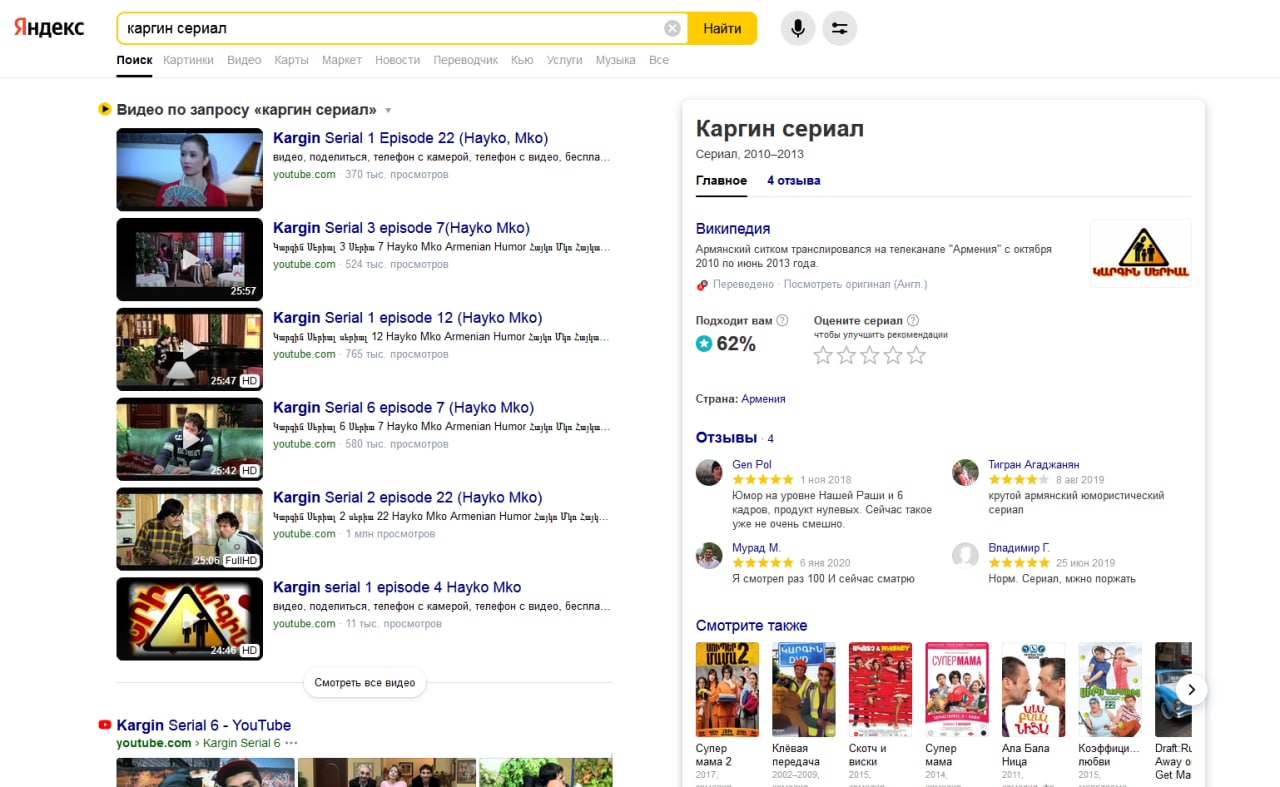This screenshot has height=787, width=1280.
Task: Start voice search with the microphone icon
Action: coord(798,28)
